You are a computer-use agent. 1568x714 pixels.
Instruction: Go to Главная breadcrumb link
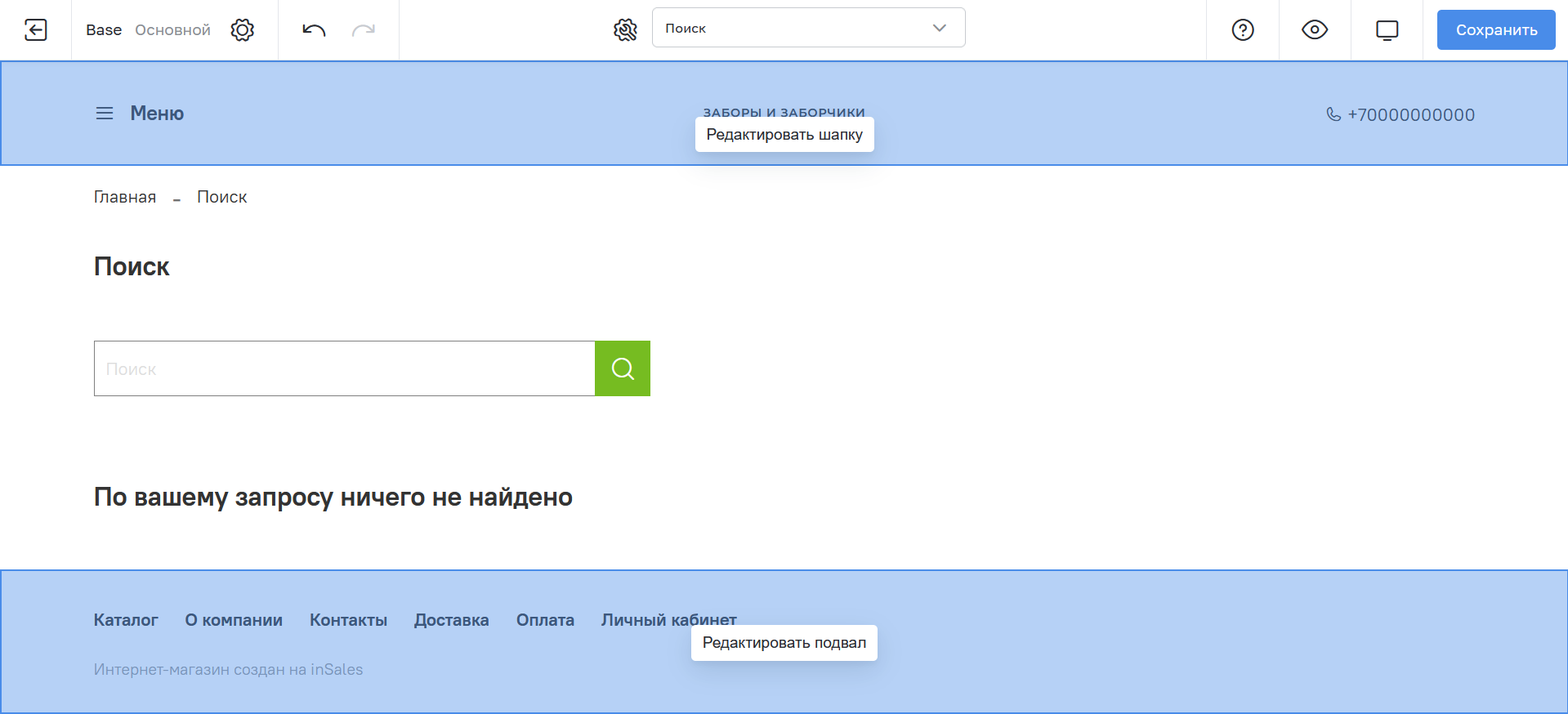click(125, 197)
